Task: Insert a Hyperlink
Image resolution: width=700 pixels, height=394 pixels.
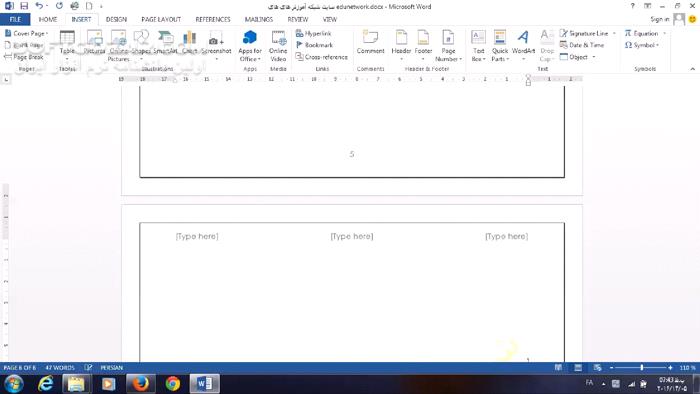Action: [313, 33]
